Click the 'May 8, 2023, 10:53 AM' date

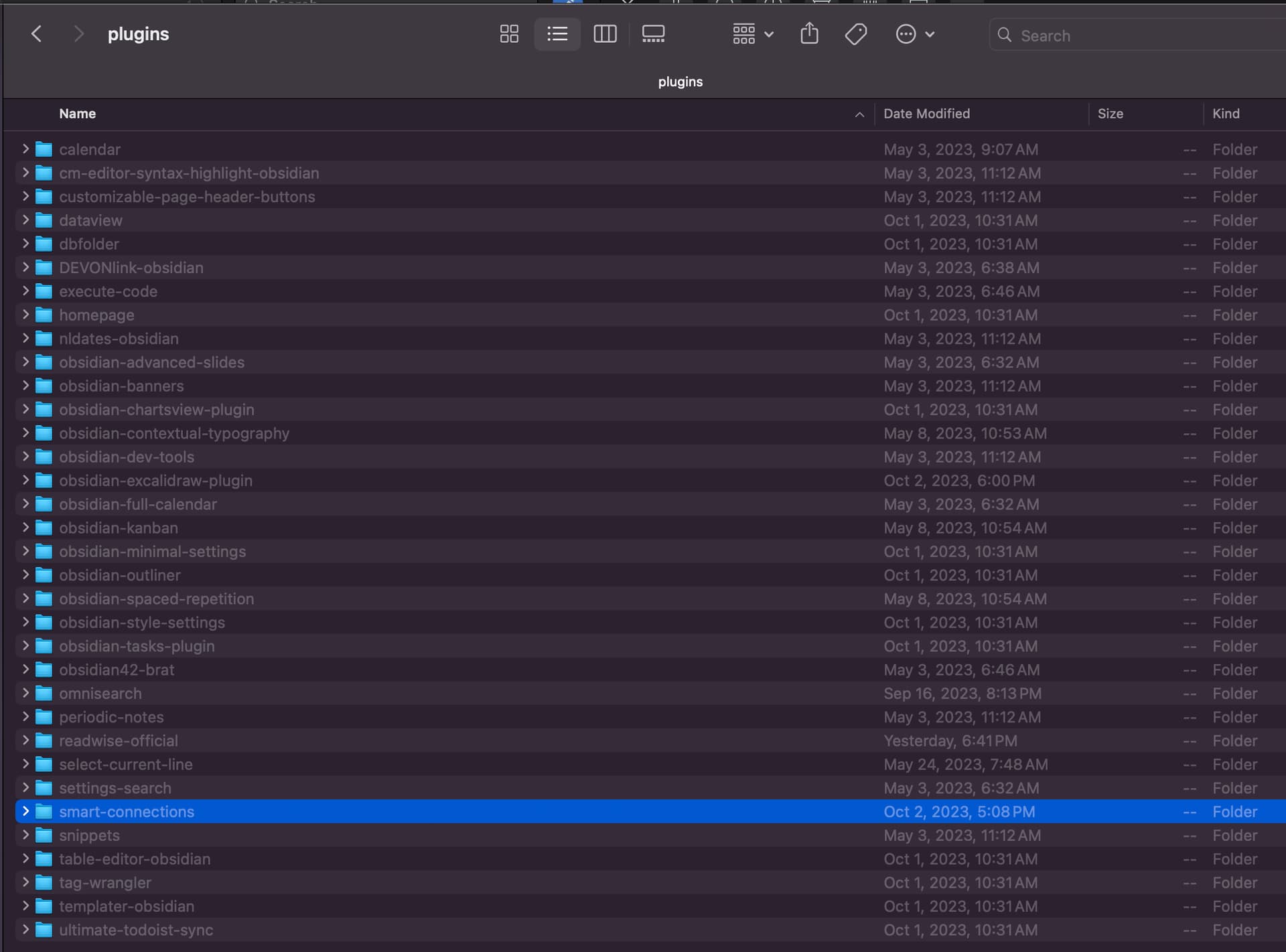(x=964, y=433)
